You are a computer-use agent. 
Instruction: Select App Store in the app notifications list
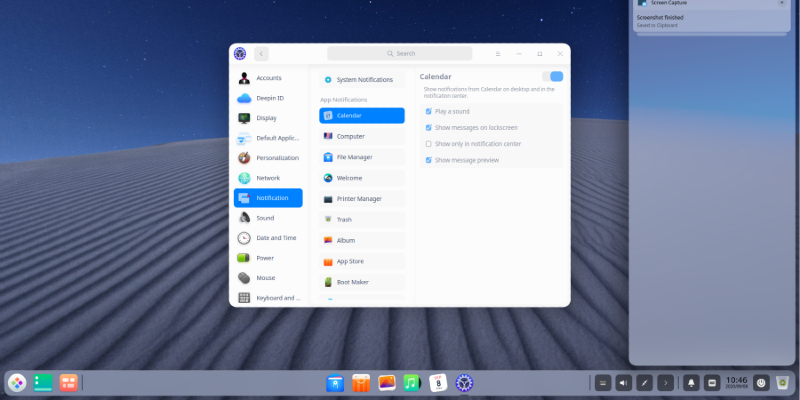click(x=350, y=261)
